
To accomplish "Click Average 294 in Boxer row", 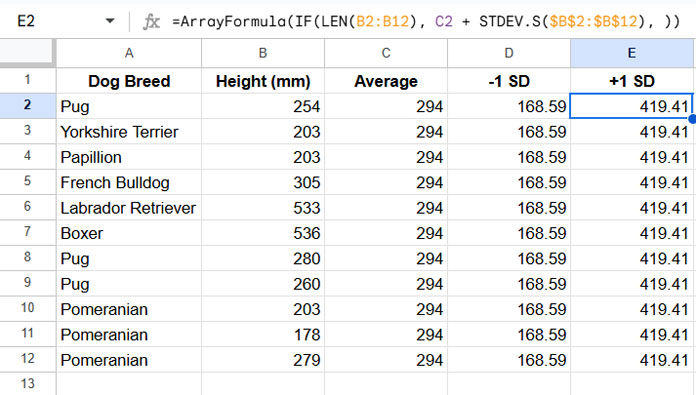I will point(386,233).
